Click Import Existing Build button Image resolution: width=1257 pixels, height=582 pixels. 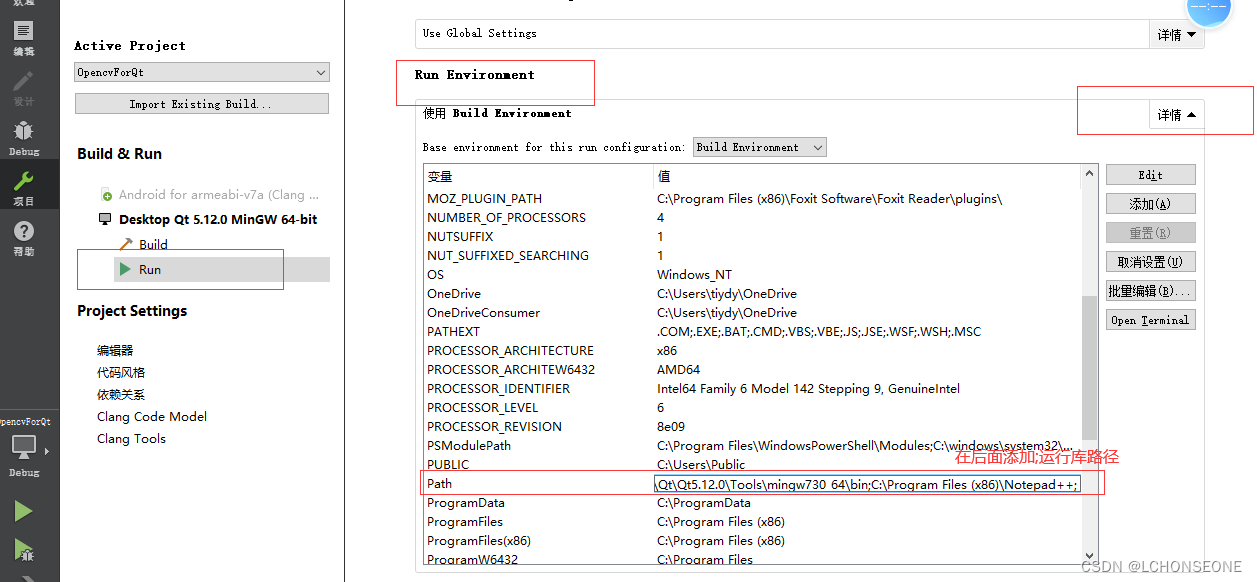pyautogui.click(x=202, y=104)
